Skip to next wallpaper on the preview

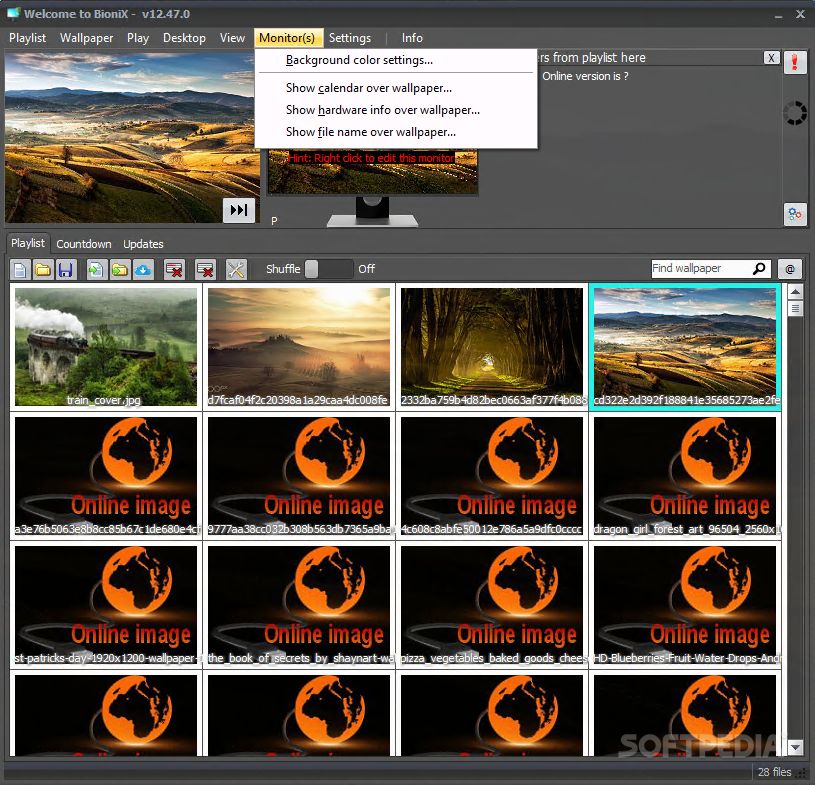point(239,210)
